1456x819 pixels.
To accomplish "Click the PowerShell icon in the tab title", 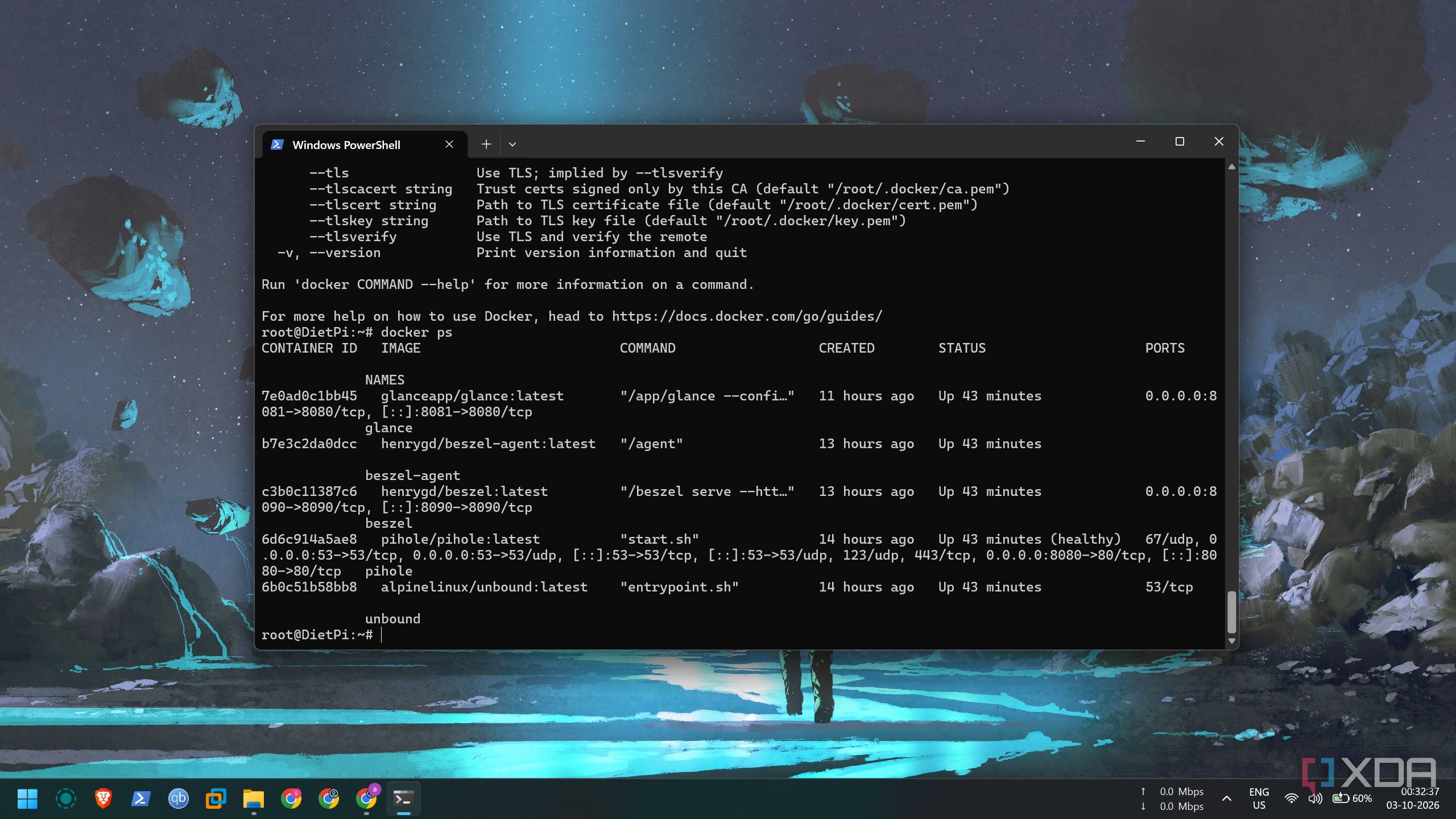I will 277,144.
